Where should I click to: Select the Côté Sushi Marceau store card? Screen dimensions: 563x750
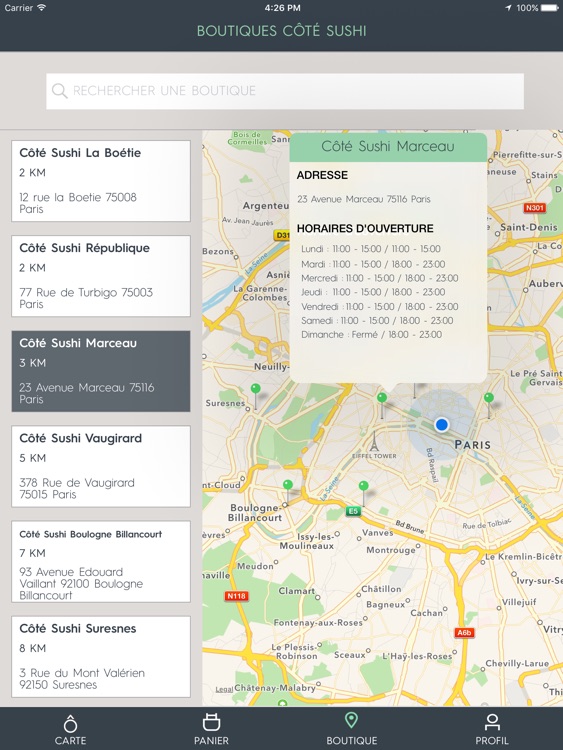(101, 371)
